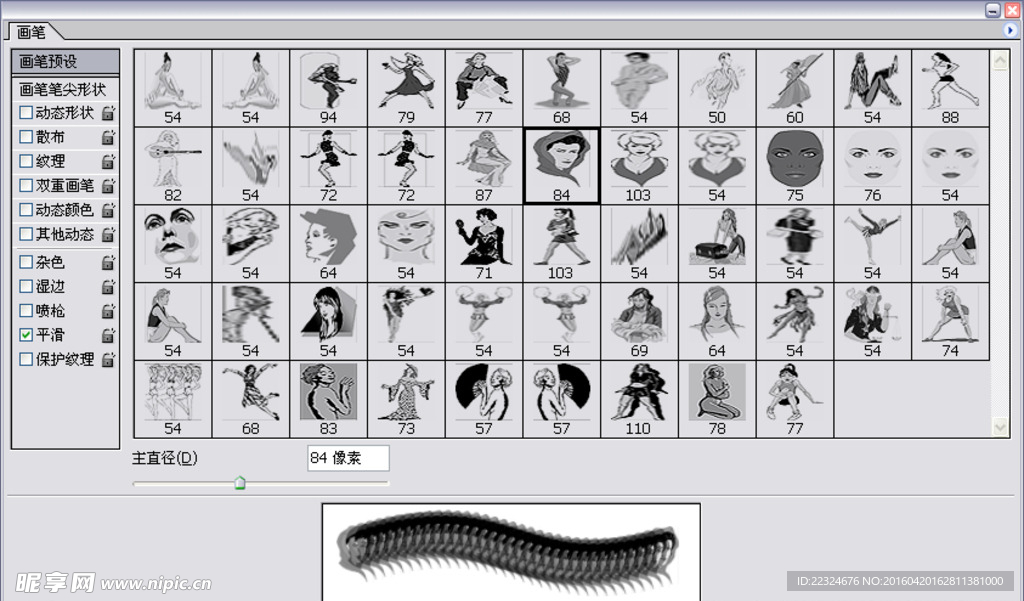Choose the face mask brush sized 75
This screenshot has width=1024, height=601.
(794, 165)
